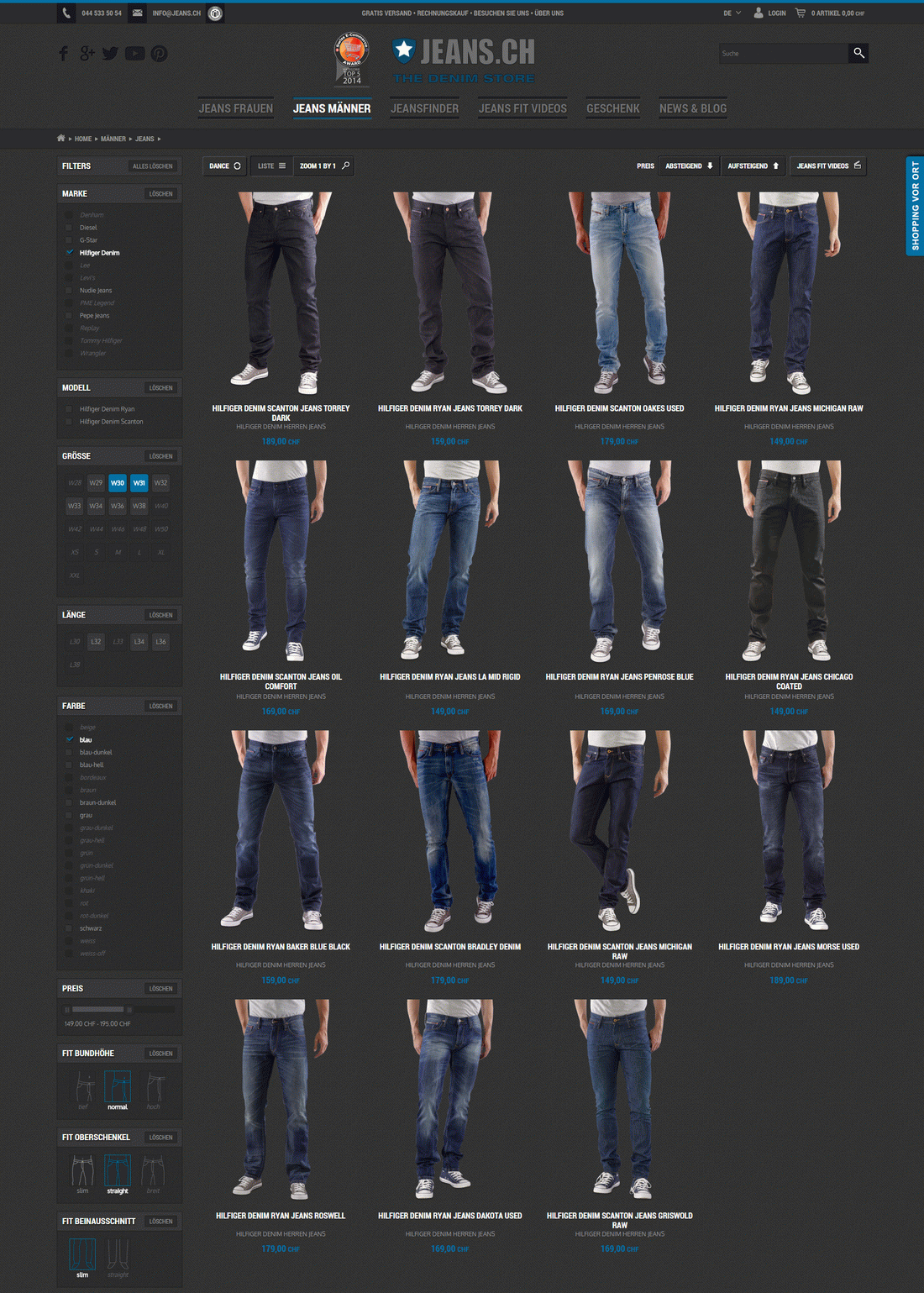Select the tief Bundhöhe fit icon
The height and width of the screenshot is (1293, 924).
(x=83, y=1087)
